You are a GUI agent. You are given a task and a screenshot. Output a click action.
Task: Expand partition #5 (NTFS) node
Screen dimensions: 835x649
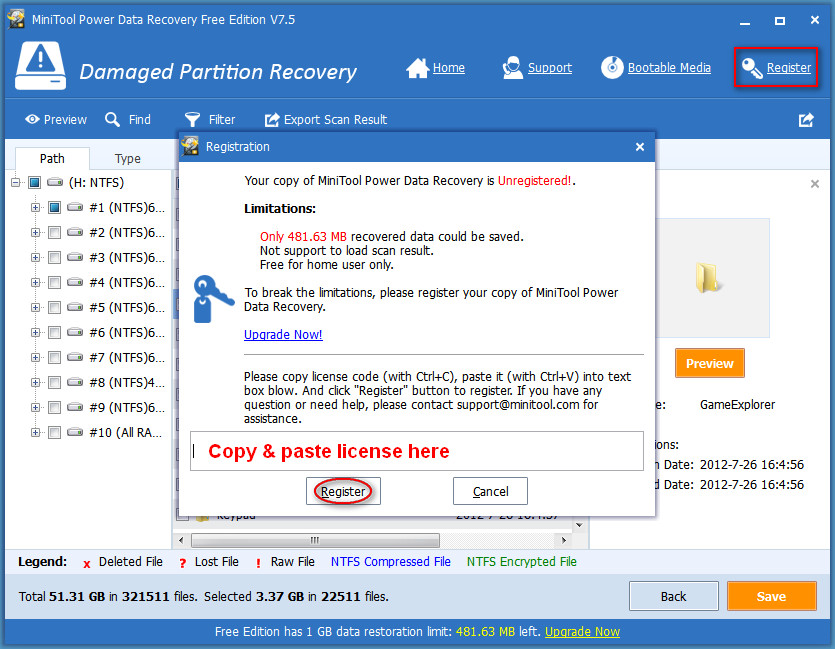(35, 307)
